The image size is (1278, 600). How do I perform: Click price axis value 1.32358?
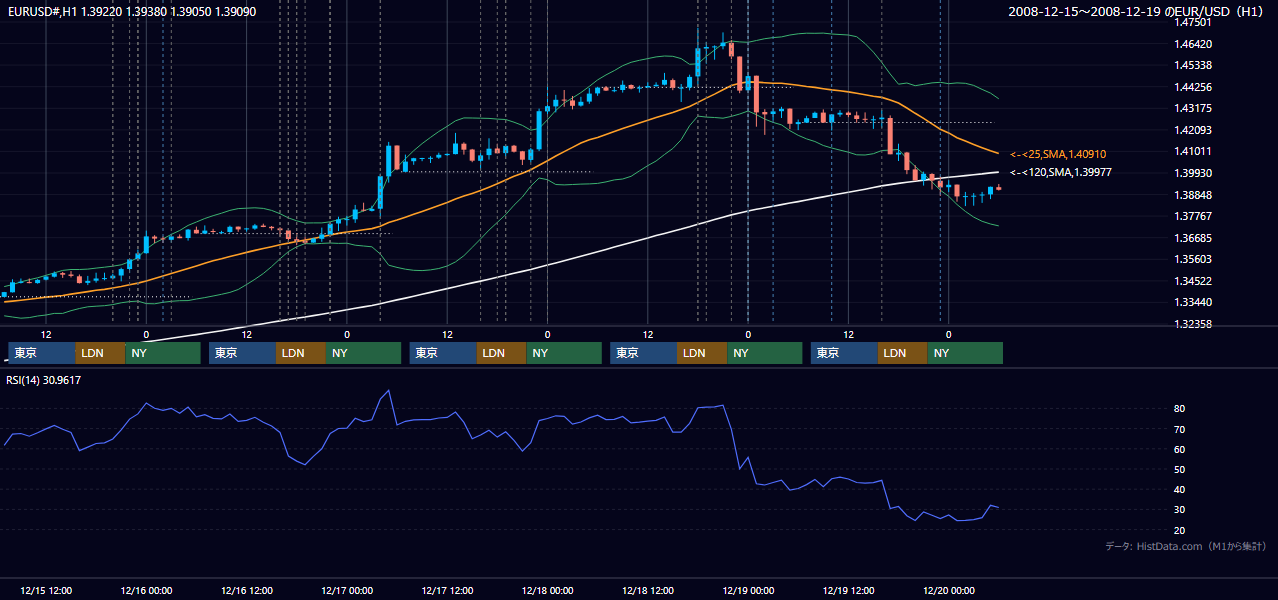[1192, 324]
